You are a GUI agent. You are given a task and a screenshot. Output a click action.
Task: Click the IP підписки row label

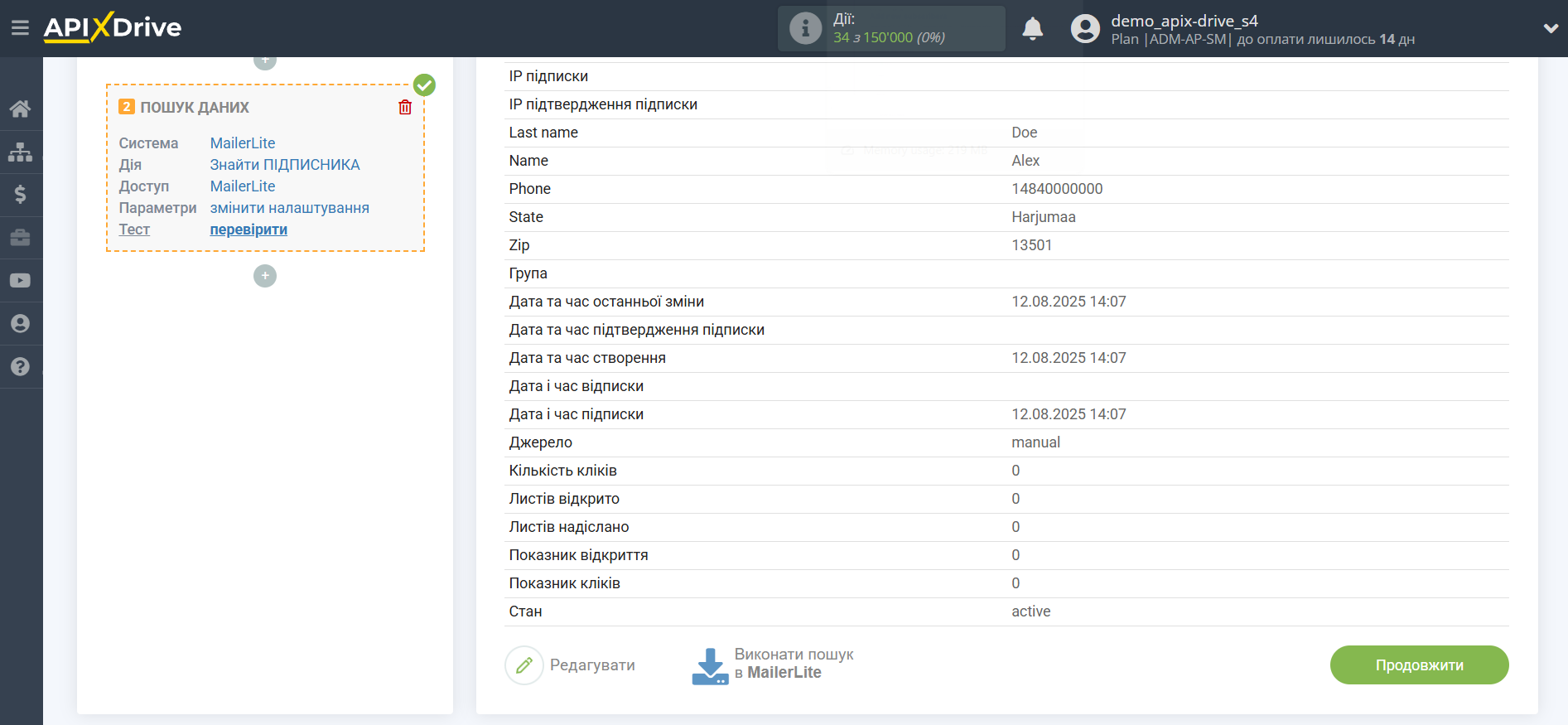tap(548, 76)
